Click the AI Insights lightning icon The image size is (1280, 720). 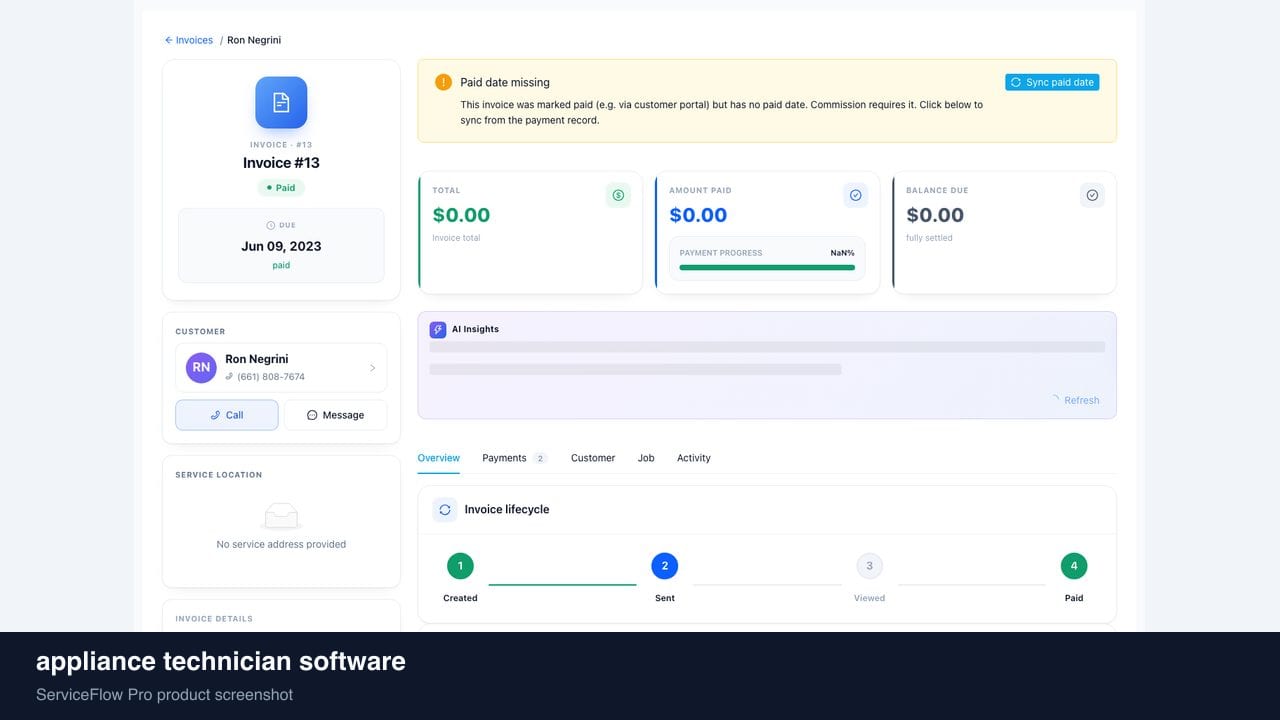tap(438, 329)
